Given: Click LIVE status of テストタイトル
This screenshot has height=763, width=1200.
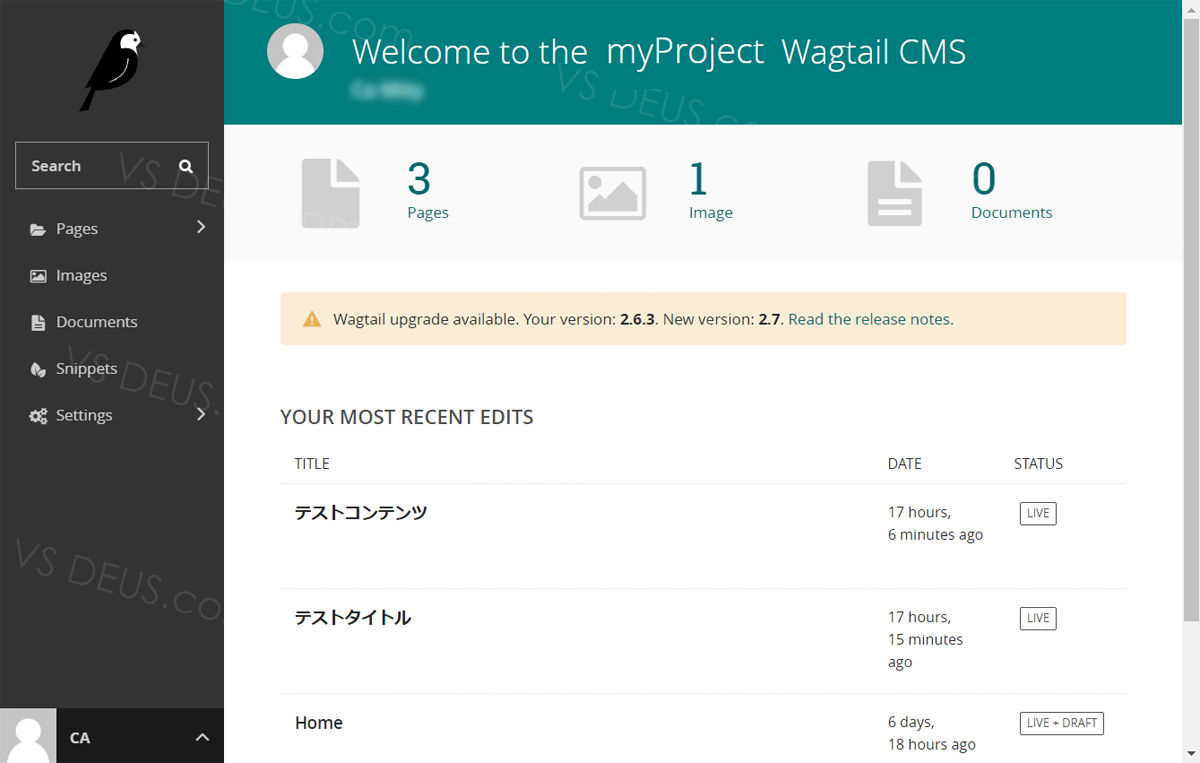Looking at the screenshot, I should 1038,618.
